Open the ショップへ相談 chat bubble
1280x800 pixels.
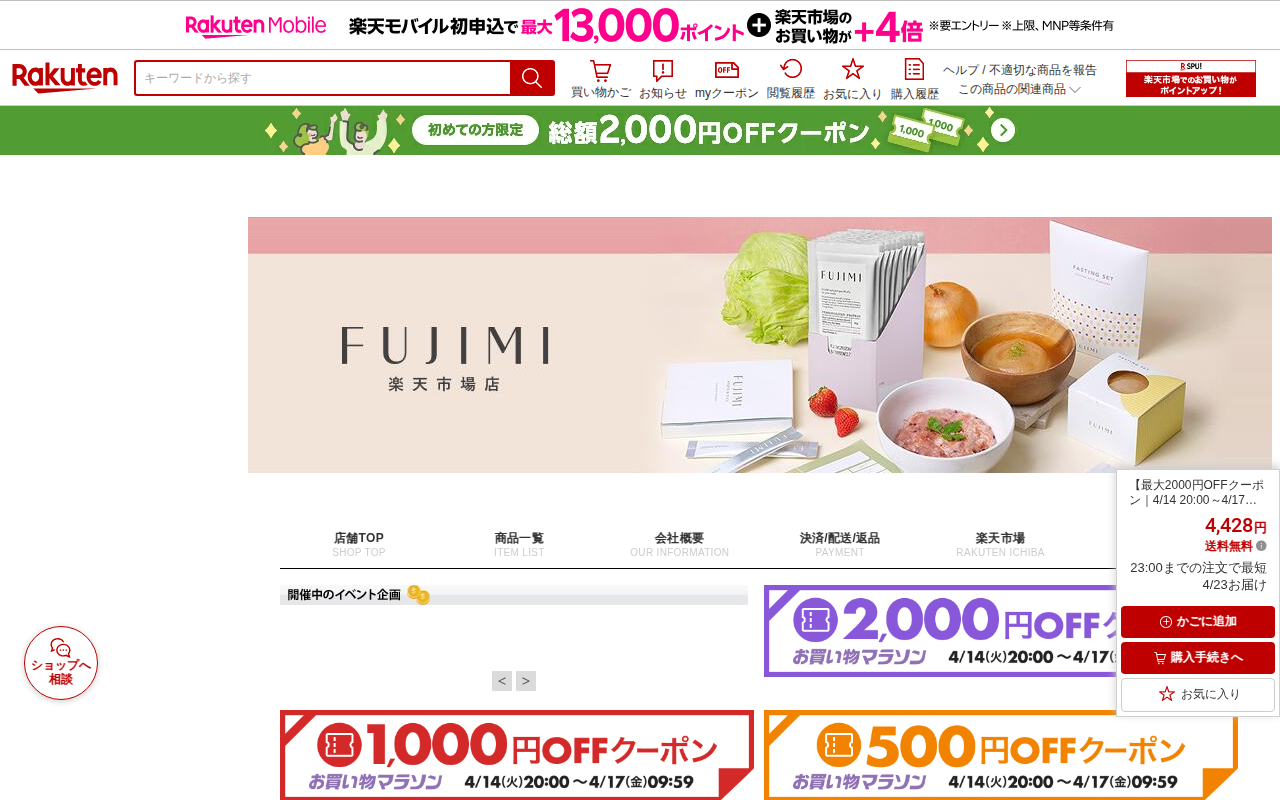point(61,663)
